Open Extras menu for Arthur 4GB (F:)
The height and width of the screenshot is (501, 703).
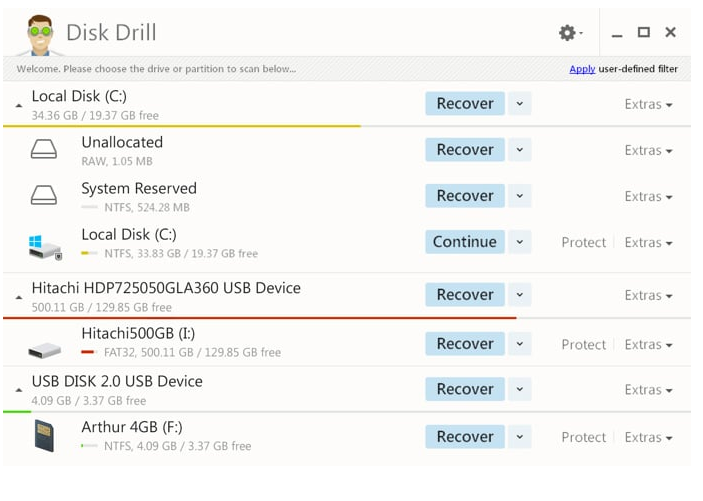[648, 437]
